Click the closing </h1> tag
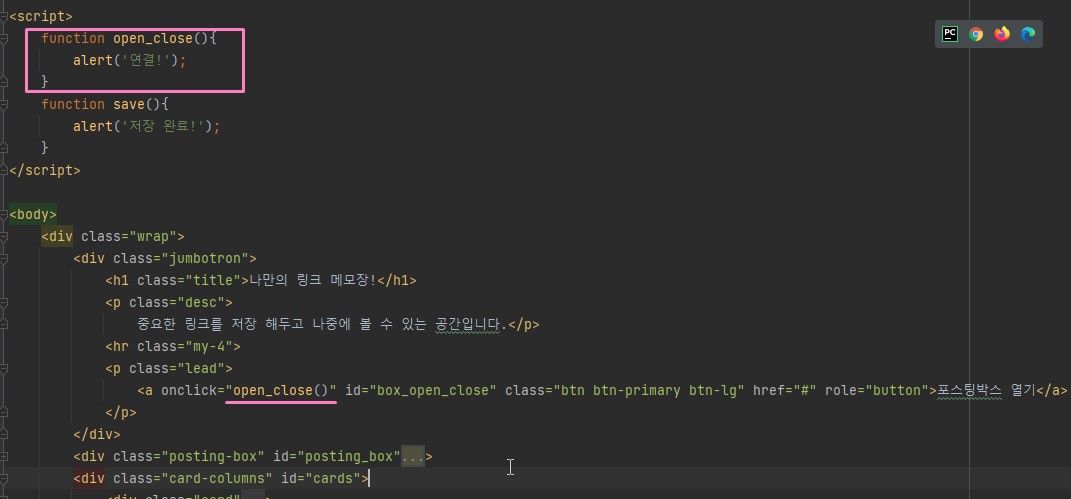Image resolution: width=1071 pixels, height=499 pixels. [x=397, y=281]
